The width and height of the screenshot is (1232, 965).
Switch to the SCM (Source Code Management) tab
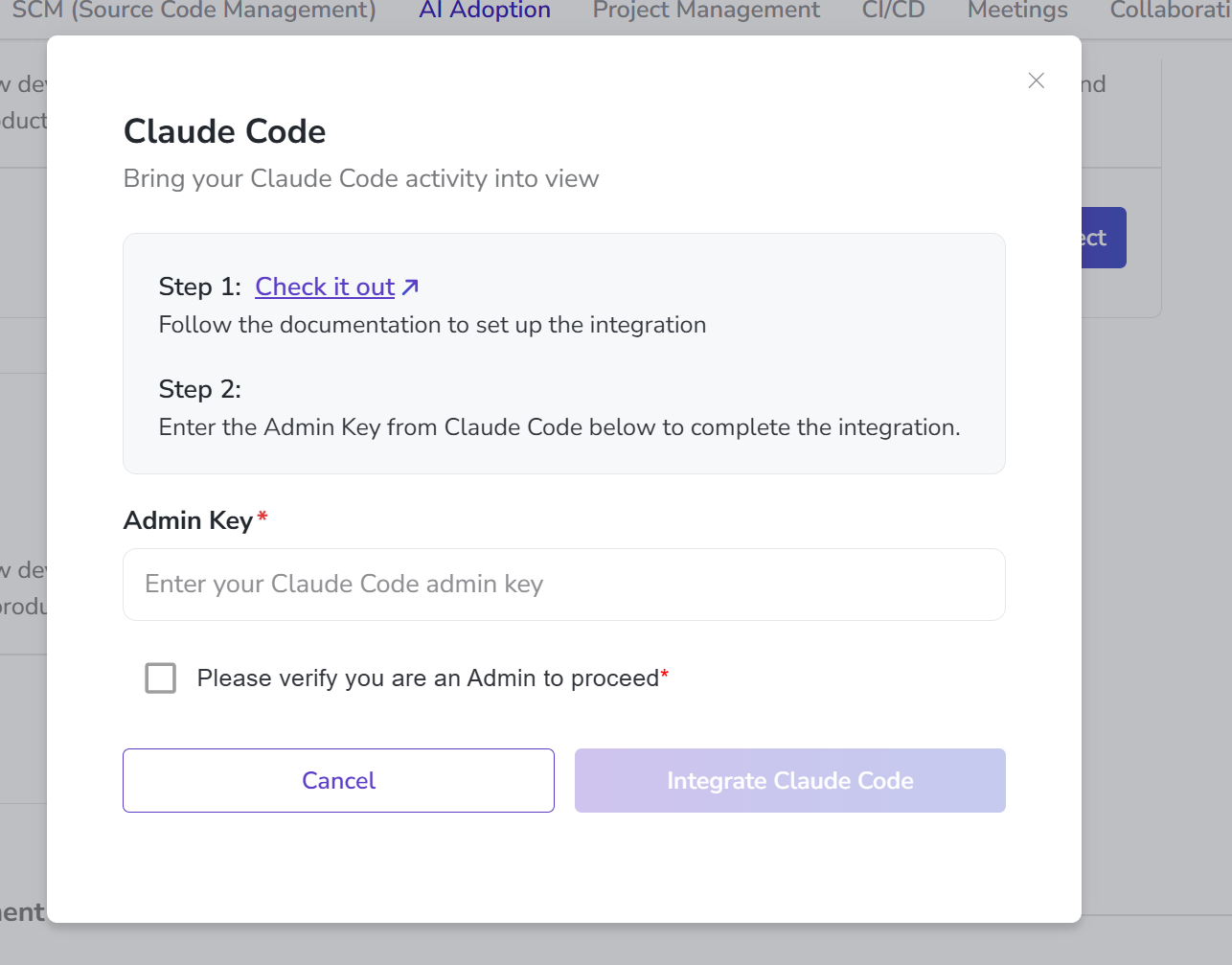[x=194, y=11]
